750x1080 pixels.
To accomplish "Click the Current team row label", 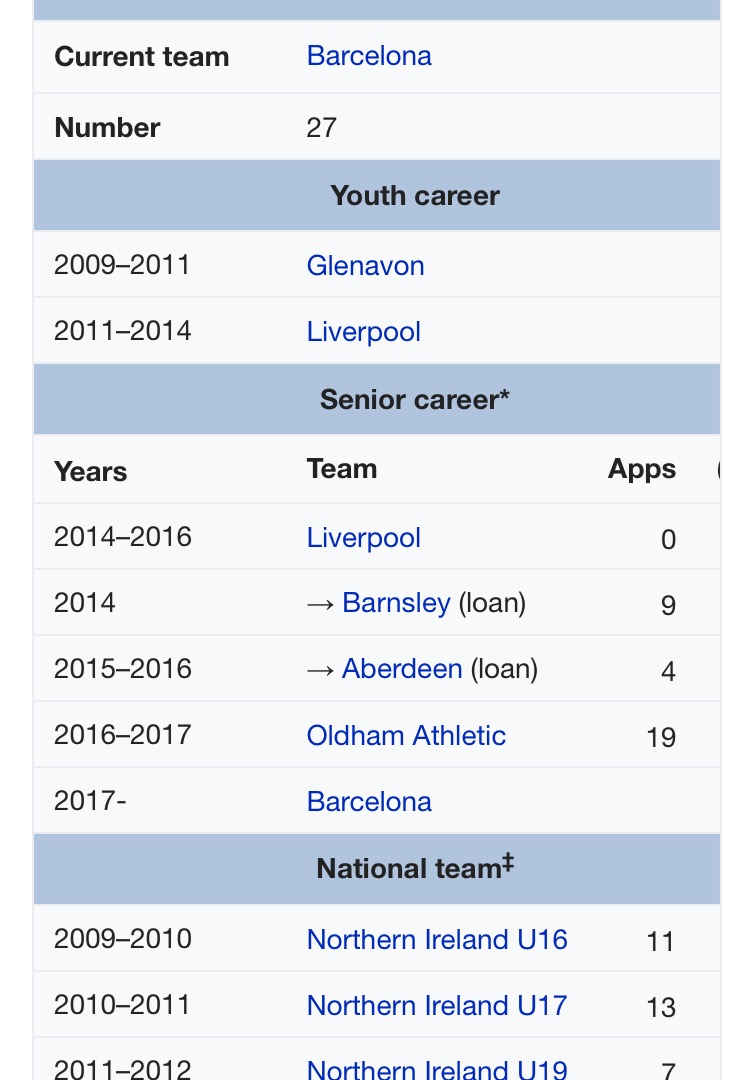I will coord(142,57).
